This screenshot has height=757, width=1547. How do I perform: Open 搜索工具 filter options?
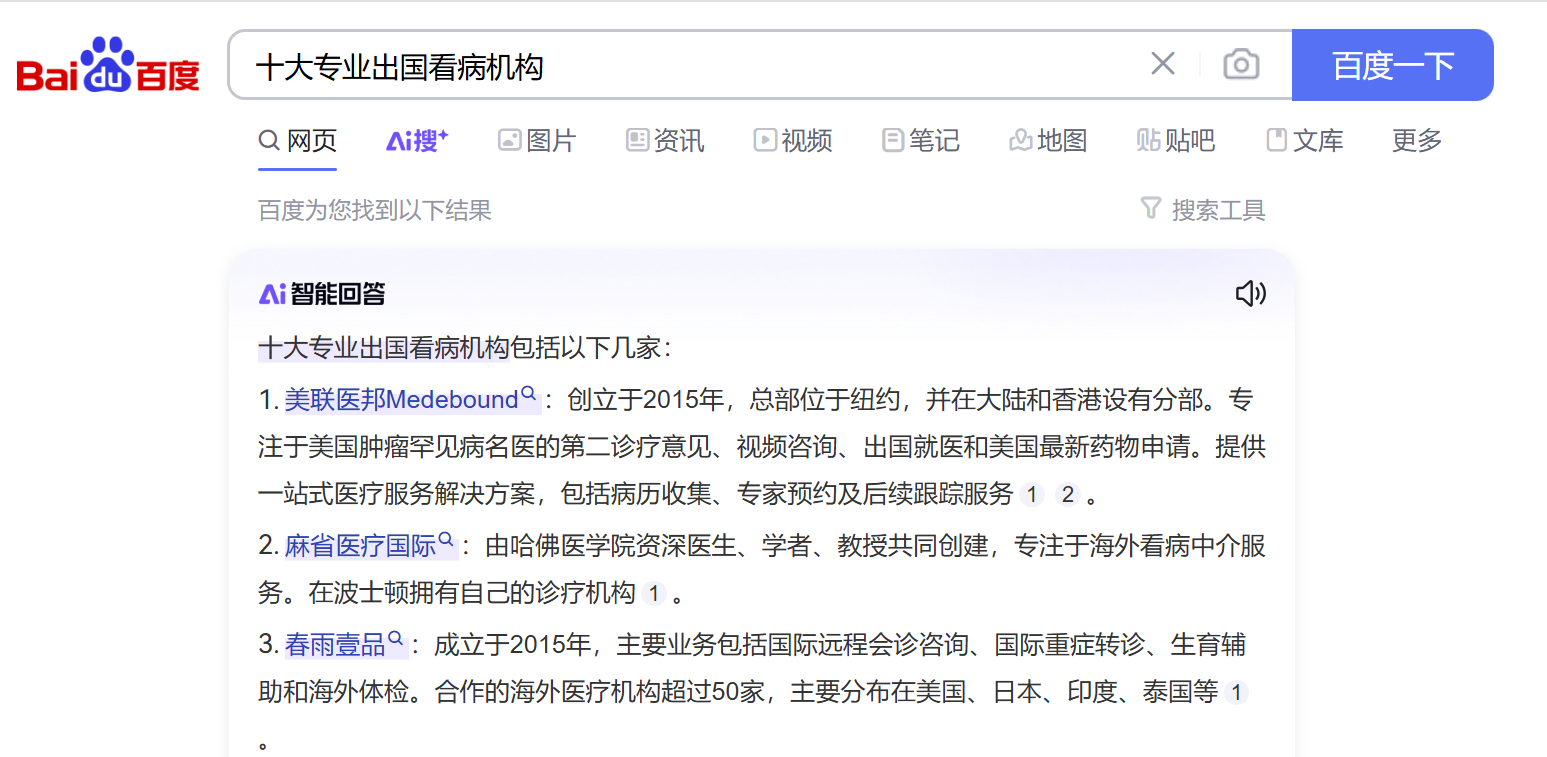tap(1203, 210)
